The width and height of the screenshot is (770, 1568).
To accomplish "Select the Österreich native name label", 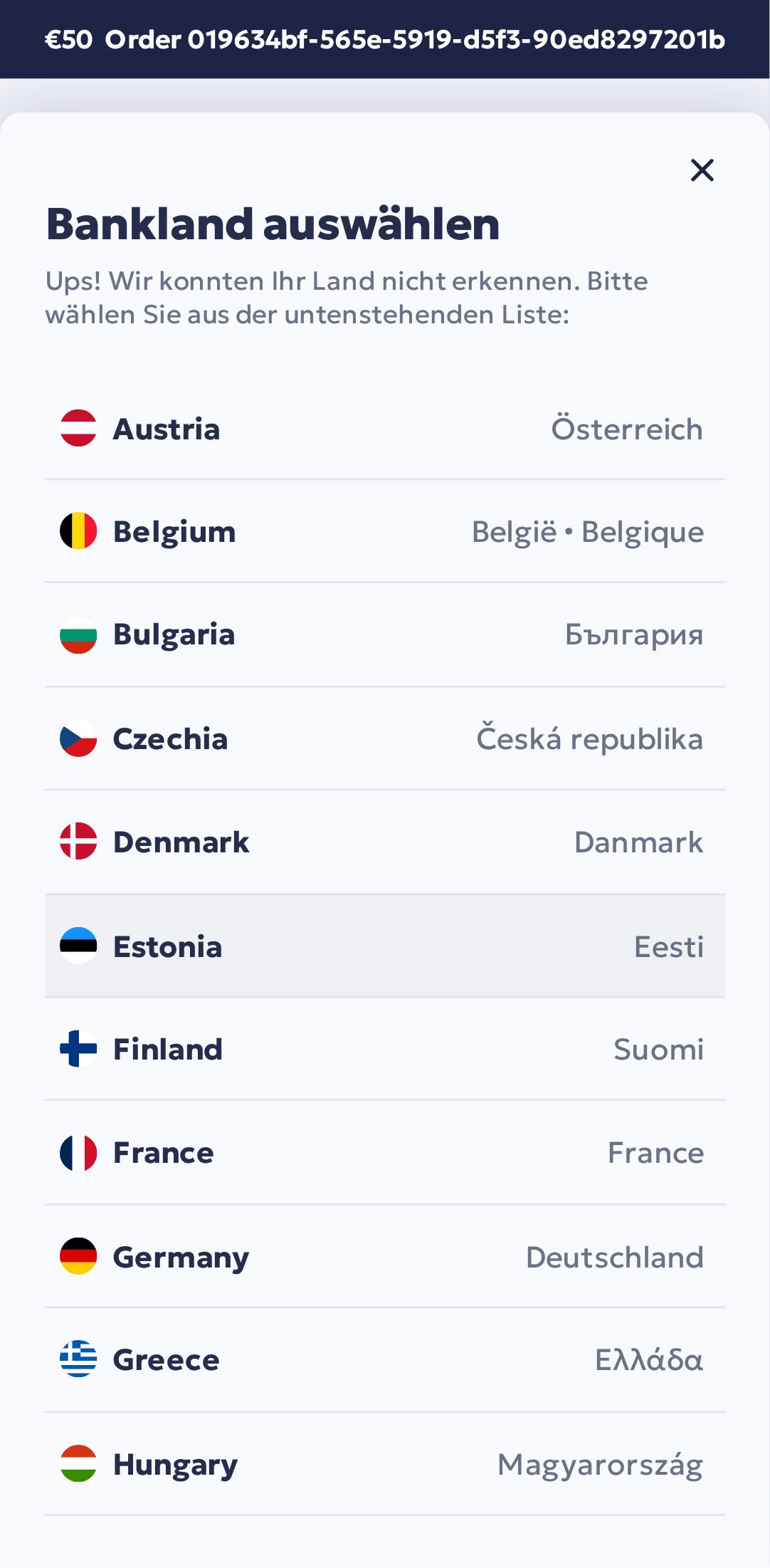I will coord(627,429).
